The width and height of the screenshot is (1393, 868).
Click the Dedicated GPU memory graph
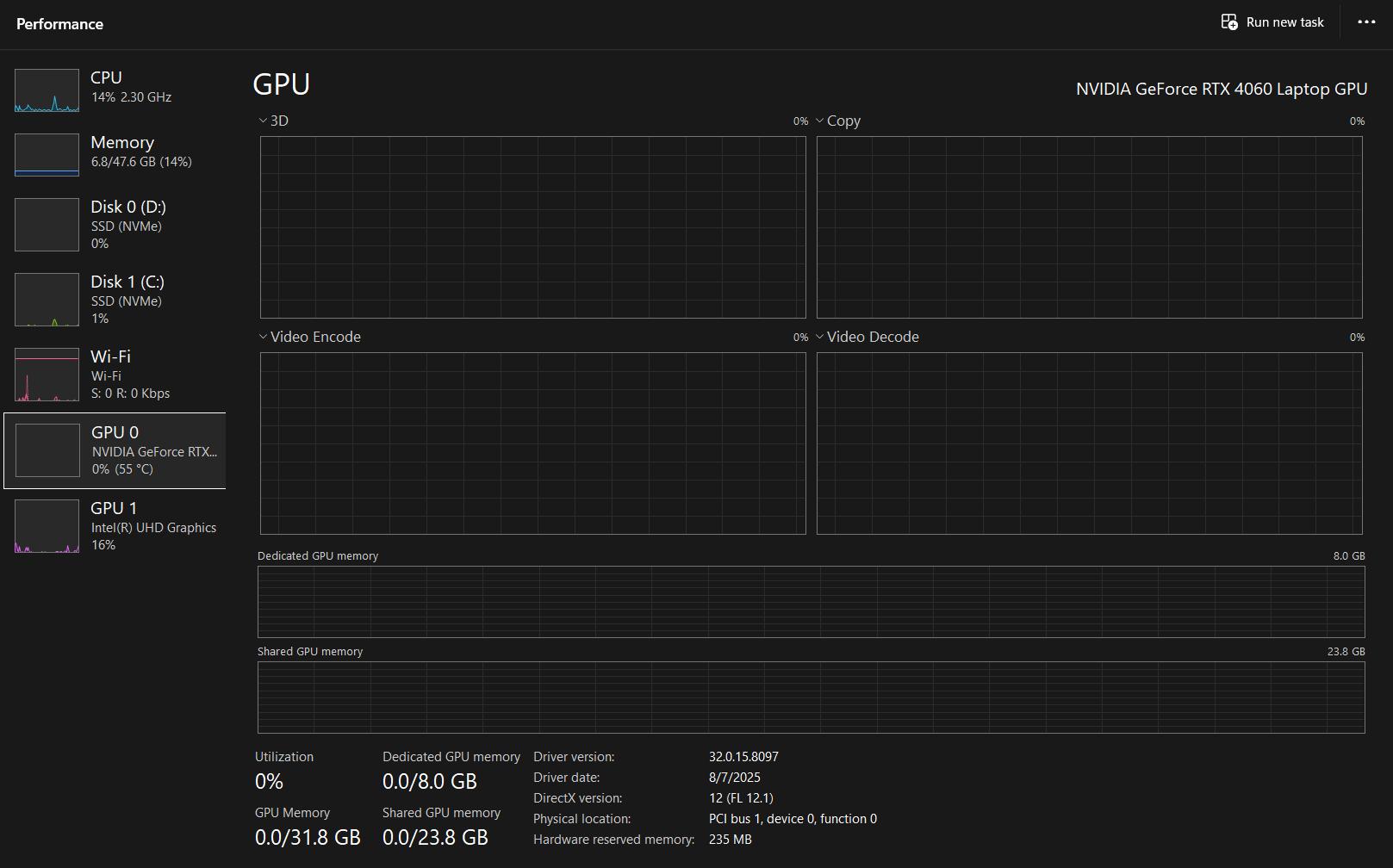pos(811,602)
